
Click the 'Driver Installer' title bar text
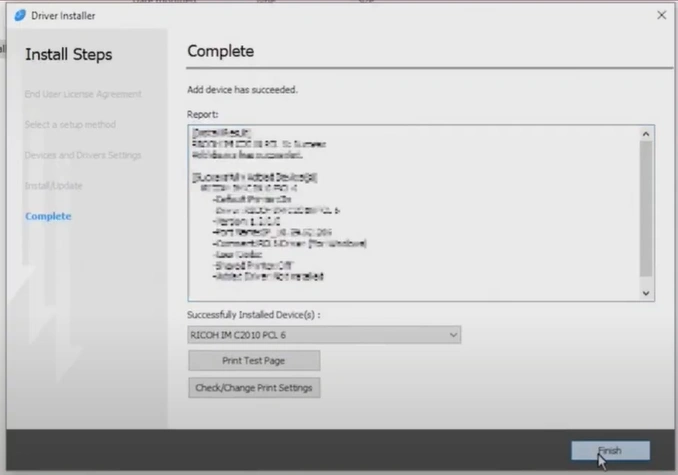tap(65, 15)
